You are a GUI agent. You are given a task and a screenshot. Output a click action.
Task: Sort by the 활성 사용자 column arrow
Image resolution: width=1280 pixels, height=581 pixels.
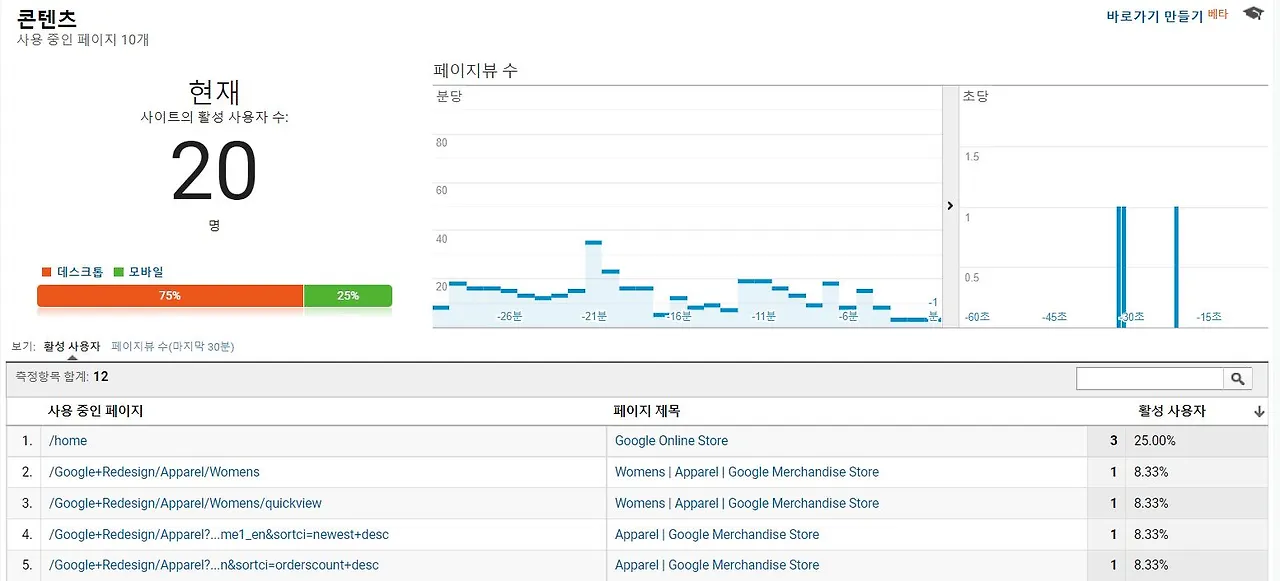click(x=1259, y=412)
